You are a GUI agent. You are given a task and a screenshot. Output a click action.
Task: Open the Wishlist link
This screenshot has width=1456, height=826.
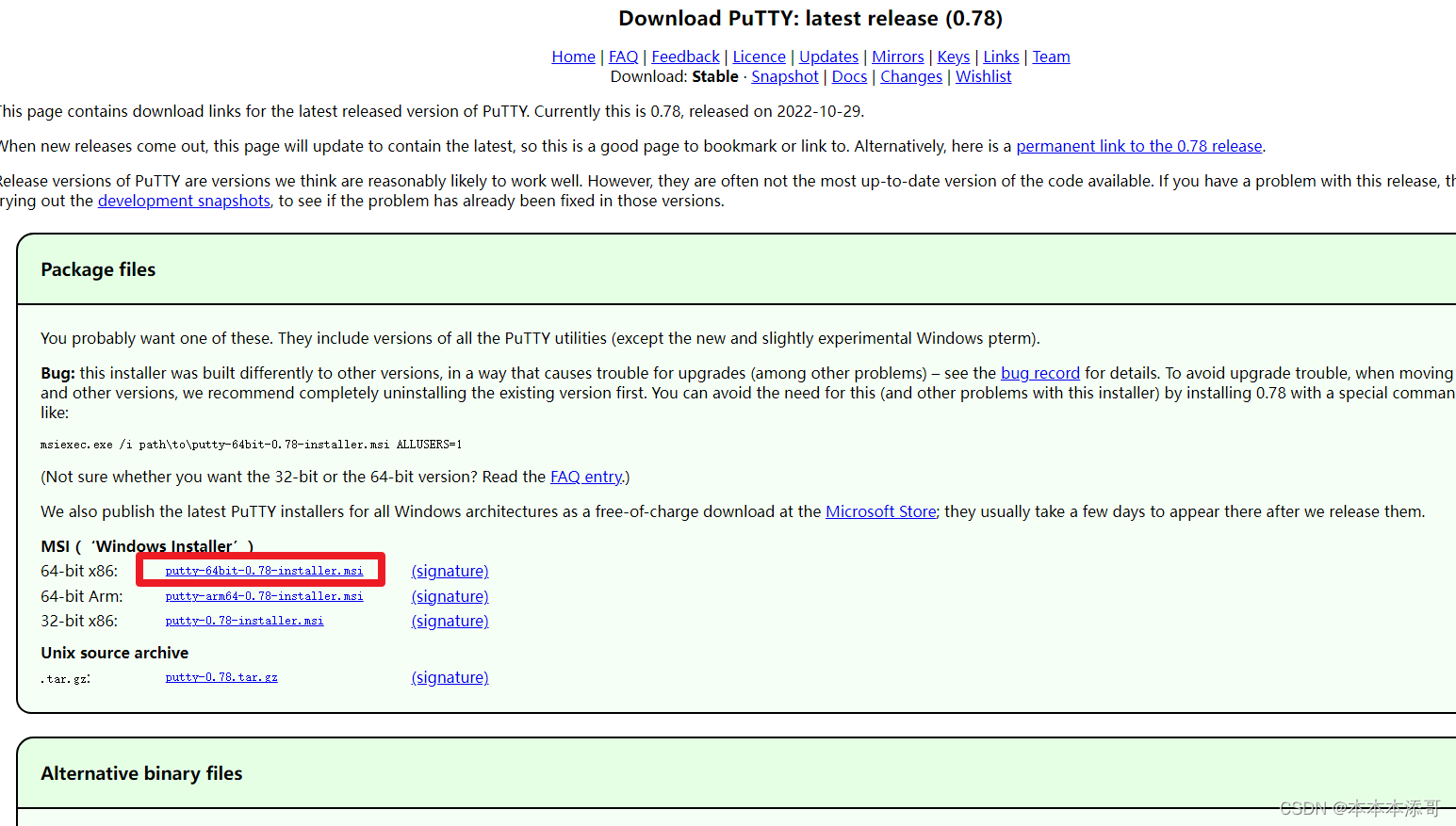[x=983, y=76]
